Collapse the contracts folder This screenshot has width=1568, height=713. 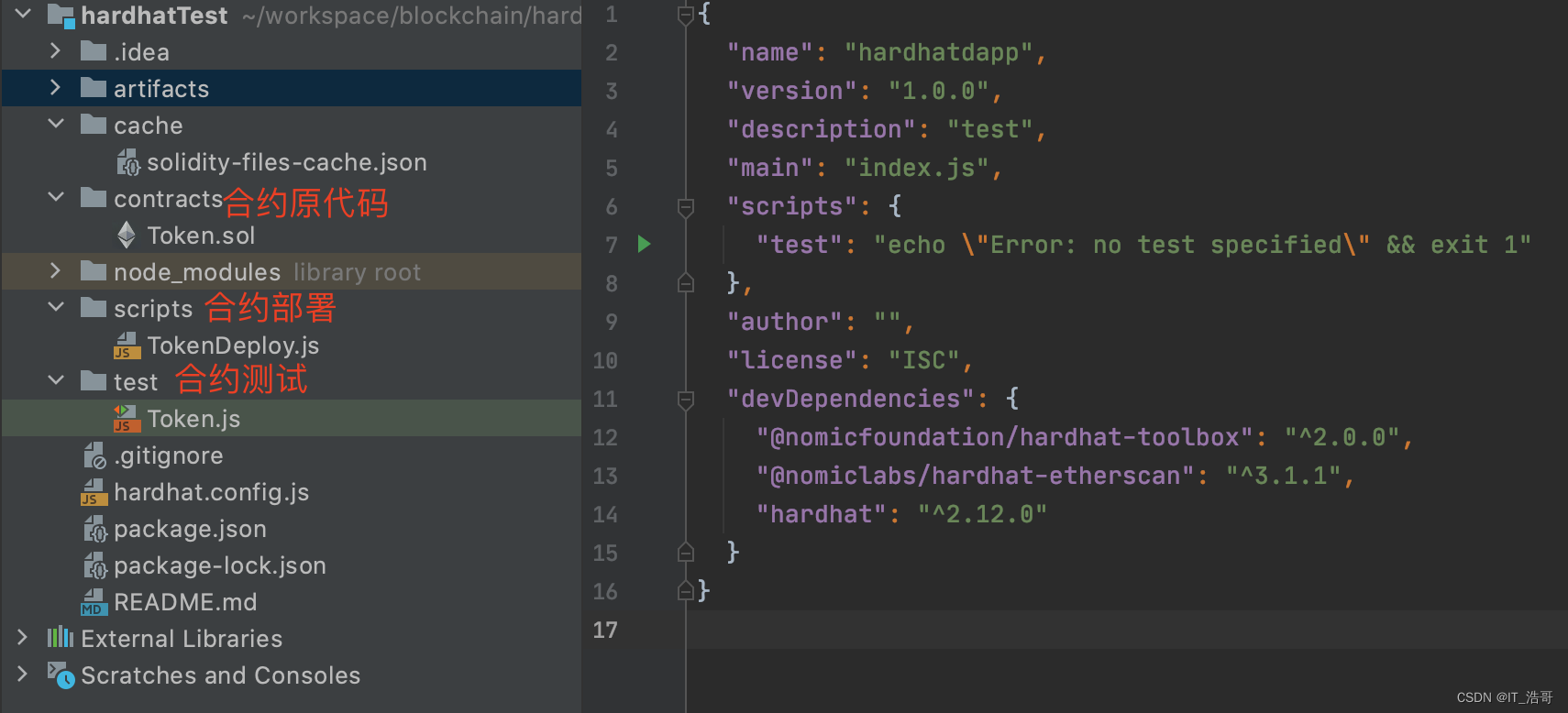pos(56,197)
